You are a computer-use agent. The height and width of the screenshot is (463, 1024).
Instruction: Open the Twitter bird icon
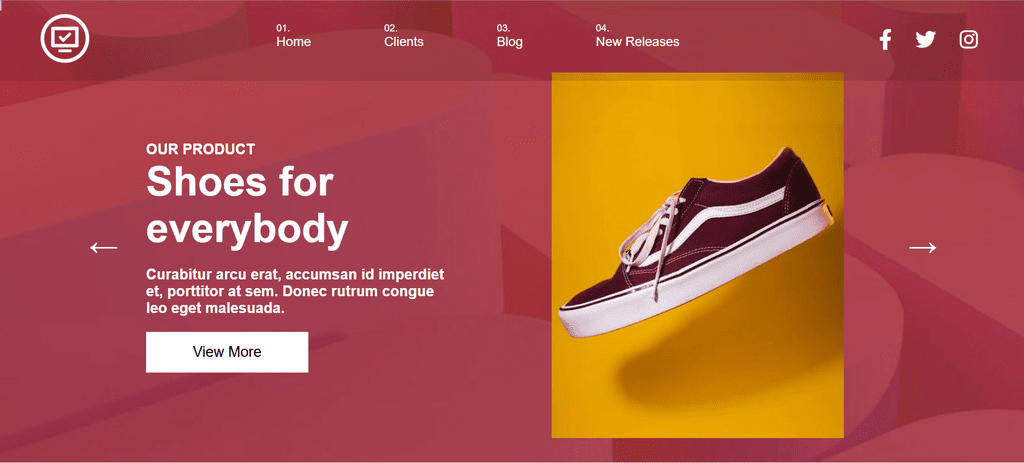pos(925,40)
